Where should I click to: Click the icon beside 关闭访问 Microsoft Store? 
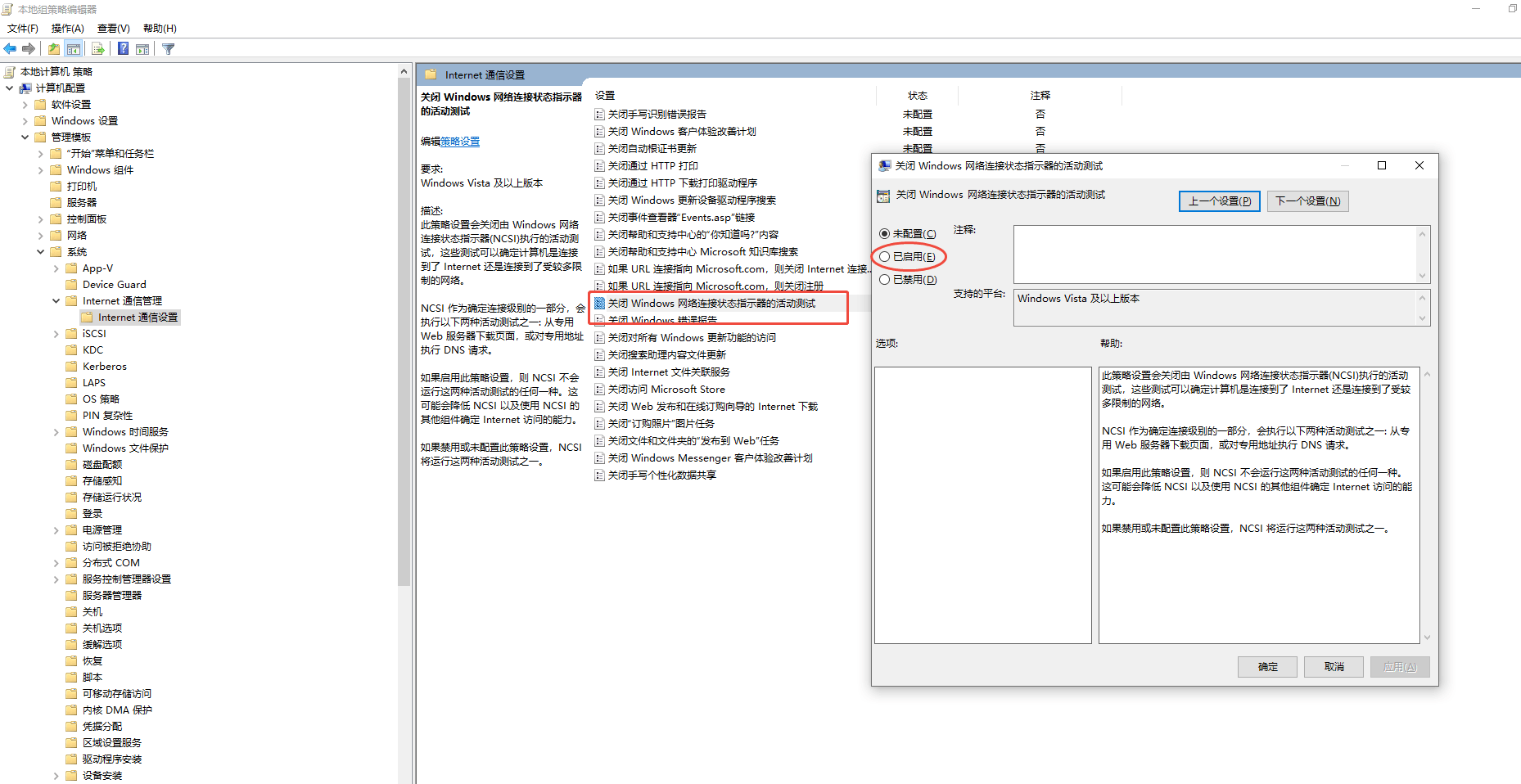coord(600,389)
